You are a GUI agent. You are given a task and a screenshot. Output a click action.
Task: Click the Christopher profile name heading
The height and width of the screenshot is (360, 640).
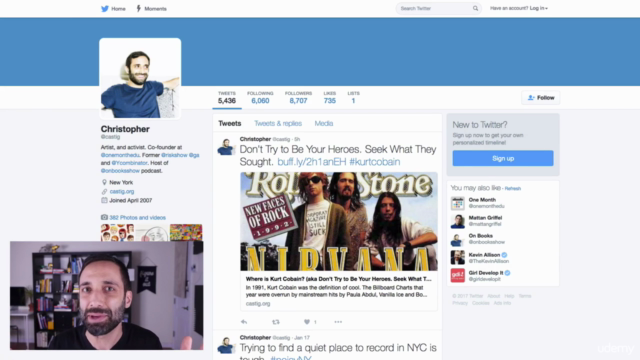click(x=125, y=129)
